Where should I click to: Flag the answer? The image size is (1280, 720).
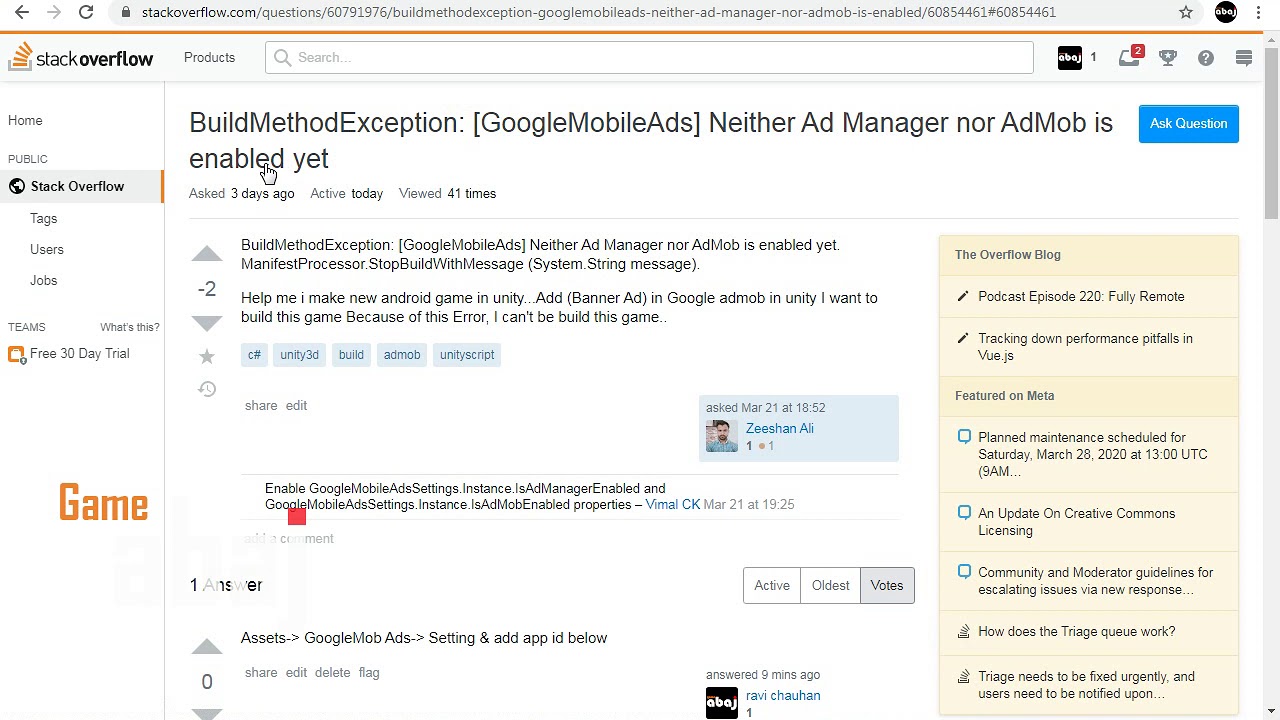[x=369, y=672]
